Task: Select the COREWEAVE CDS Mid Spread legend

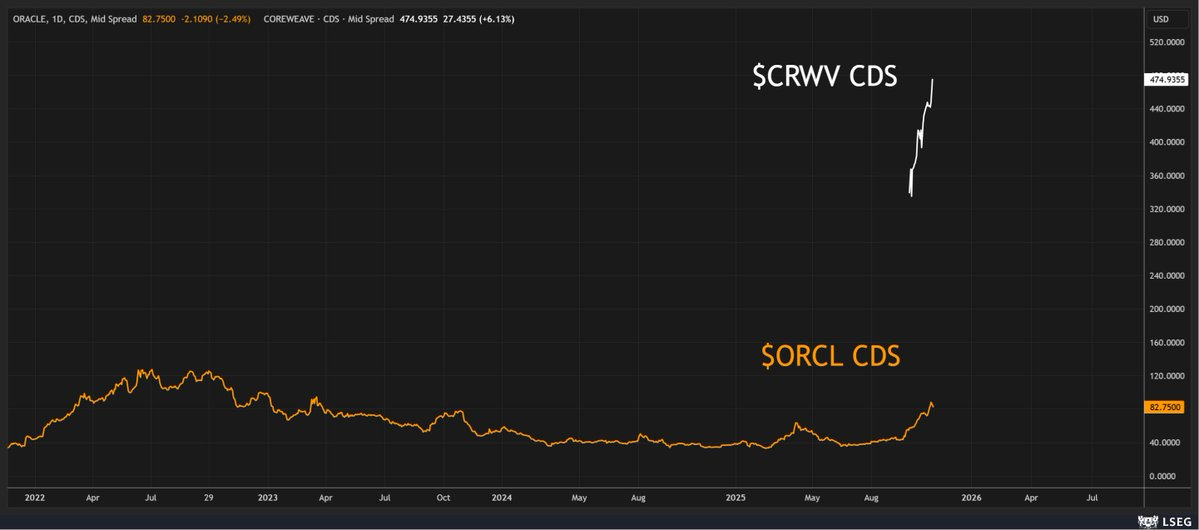Action: [x=329, y=18]
